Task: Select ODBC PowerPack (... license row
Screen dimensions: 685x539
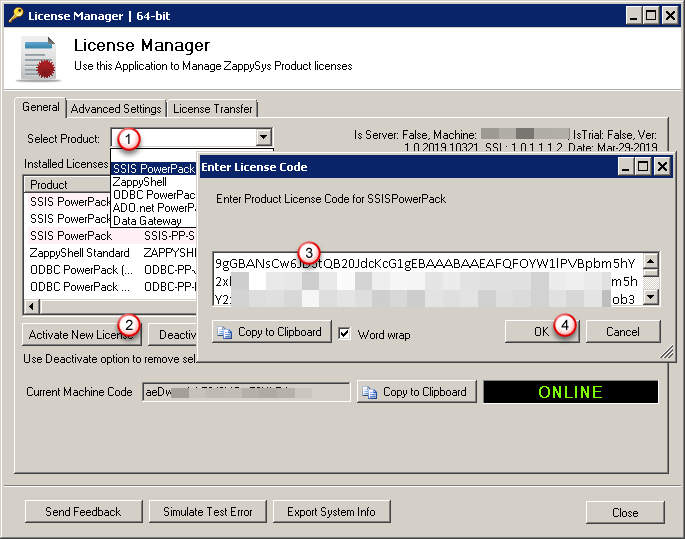Action: coord(112,270)
